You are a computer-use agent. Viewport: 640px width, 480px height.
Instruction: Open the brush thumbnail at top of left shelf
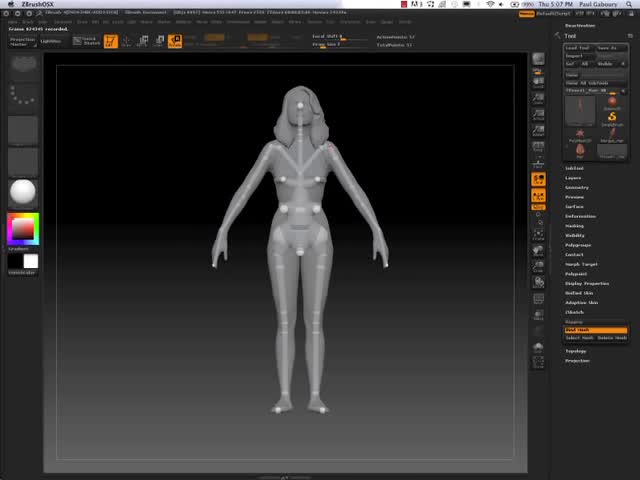point(22,63)
